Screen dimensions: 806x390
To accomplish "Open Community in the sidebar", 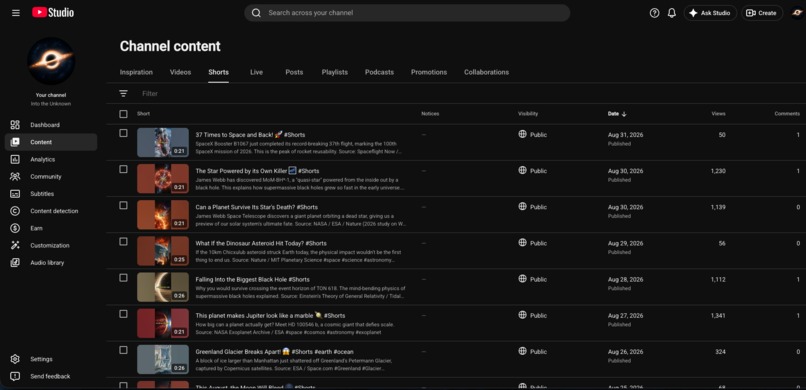I will pyautogui.click(x=51, y=177).
